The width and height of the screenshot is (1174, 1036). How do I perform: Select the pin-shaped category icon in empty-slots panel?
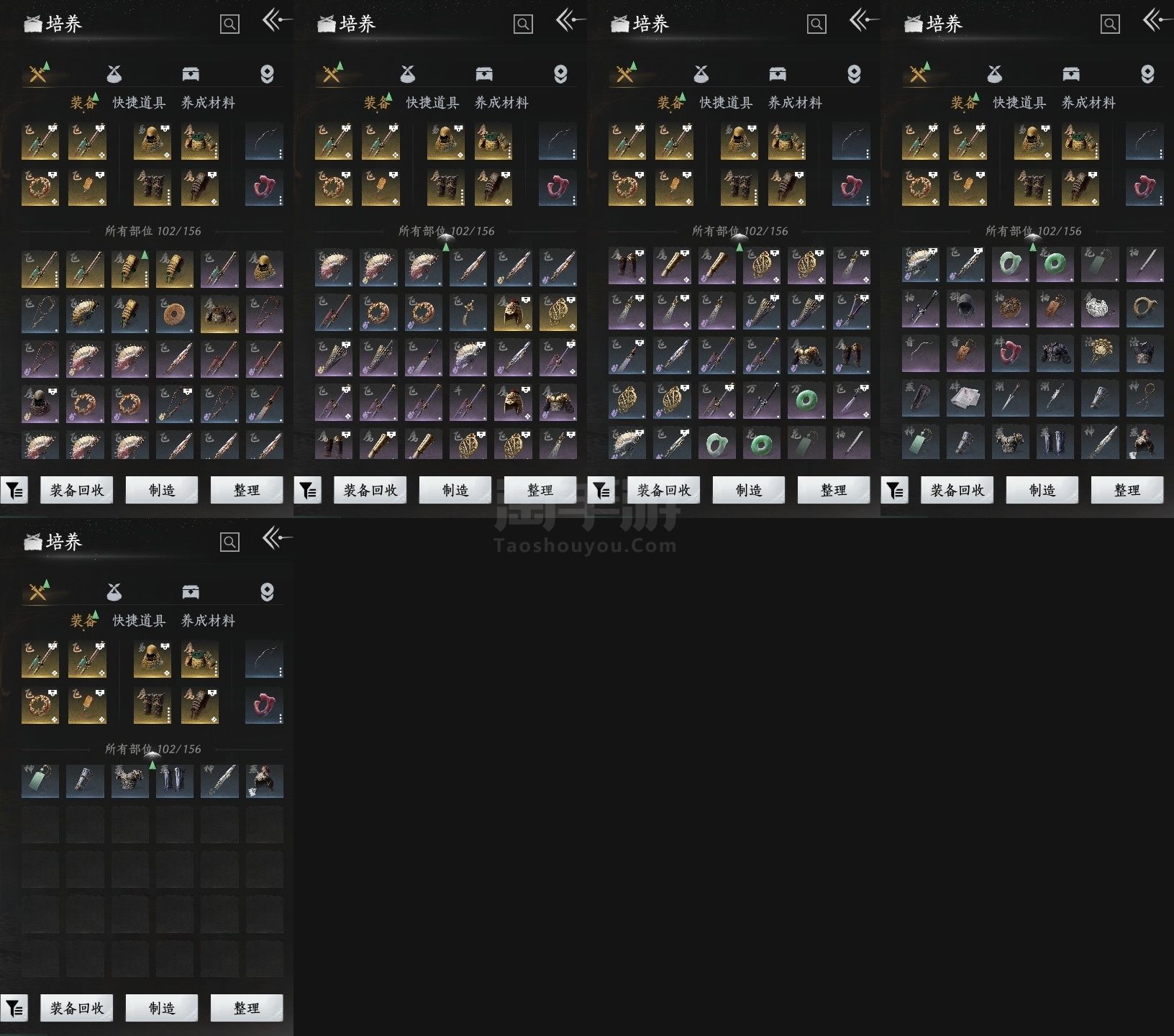267,591
